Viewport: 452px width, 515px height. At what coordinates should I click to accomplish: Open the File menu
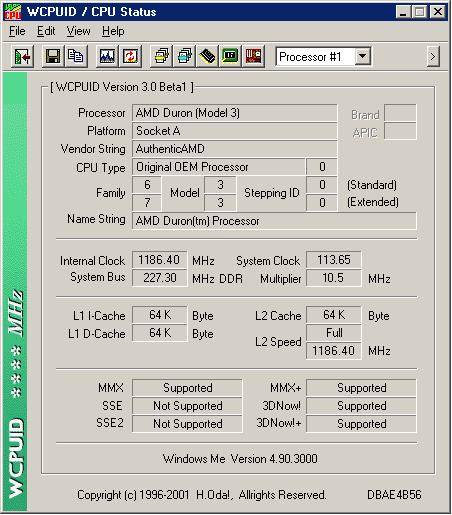[17, 31]
